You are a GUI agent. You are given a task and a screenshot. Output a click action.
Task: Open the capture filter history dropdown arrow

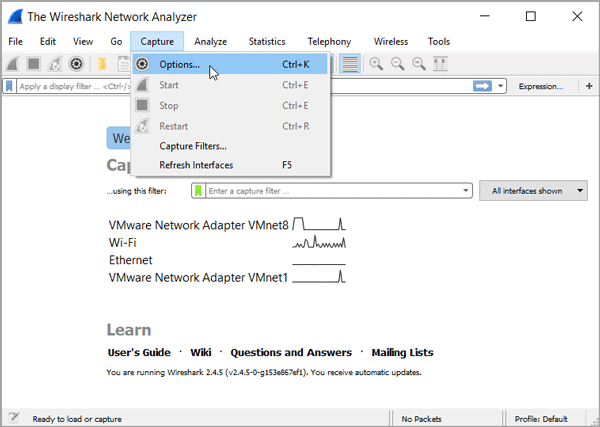click(x=466, y=191)
